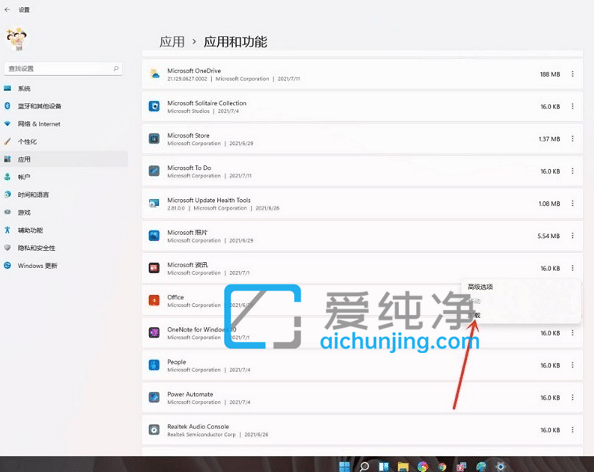Open the Windows Start button in taskbar
The image size is (594, 472).
click(x=344, y=466)
